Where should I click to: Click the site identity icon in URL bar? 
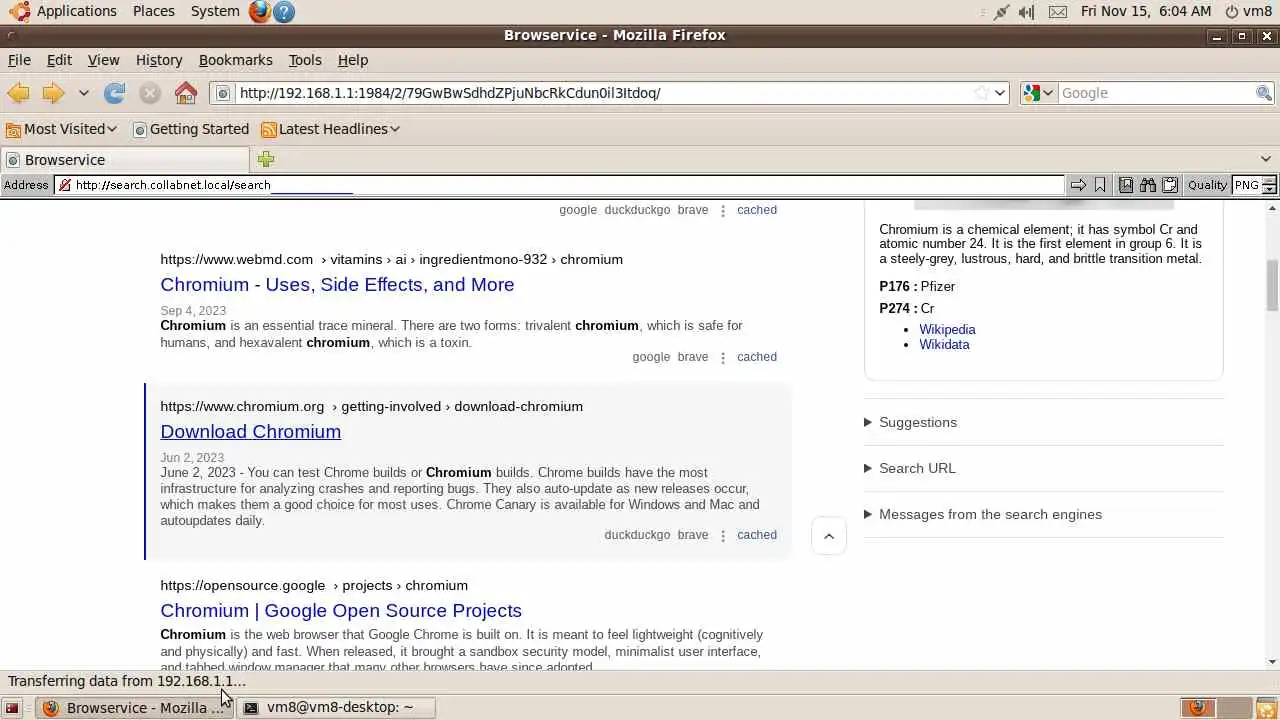click(x=224, y=93)
